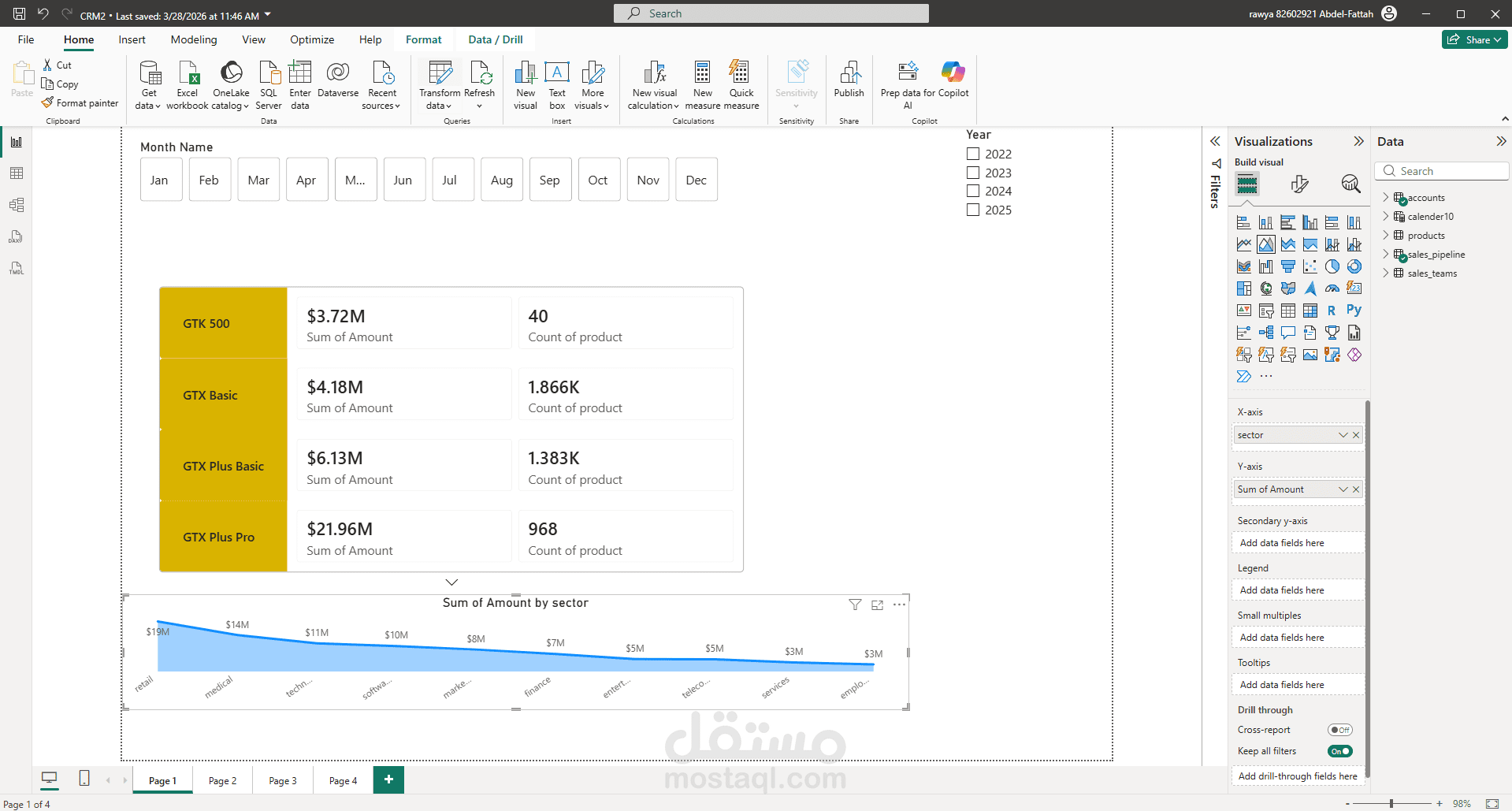Check the 2024 year checkbox
Screen dimensions: 1512x811
pyautogui.click(x=973, y=191)
